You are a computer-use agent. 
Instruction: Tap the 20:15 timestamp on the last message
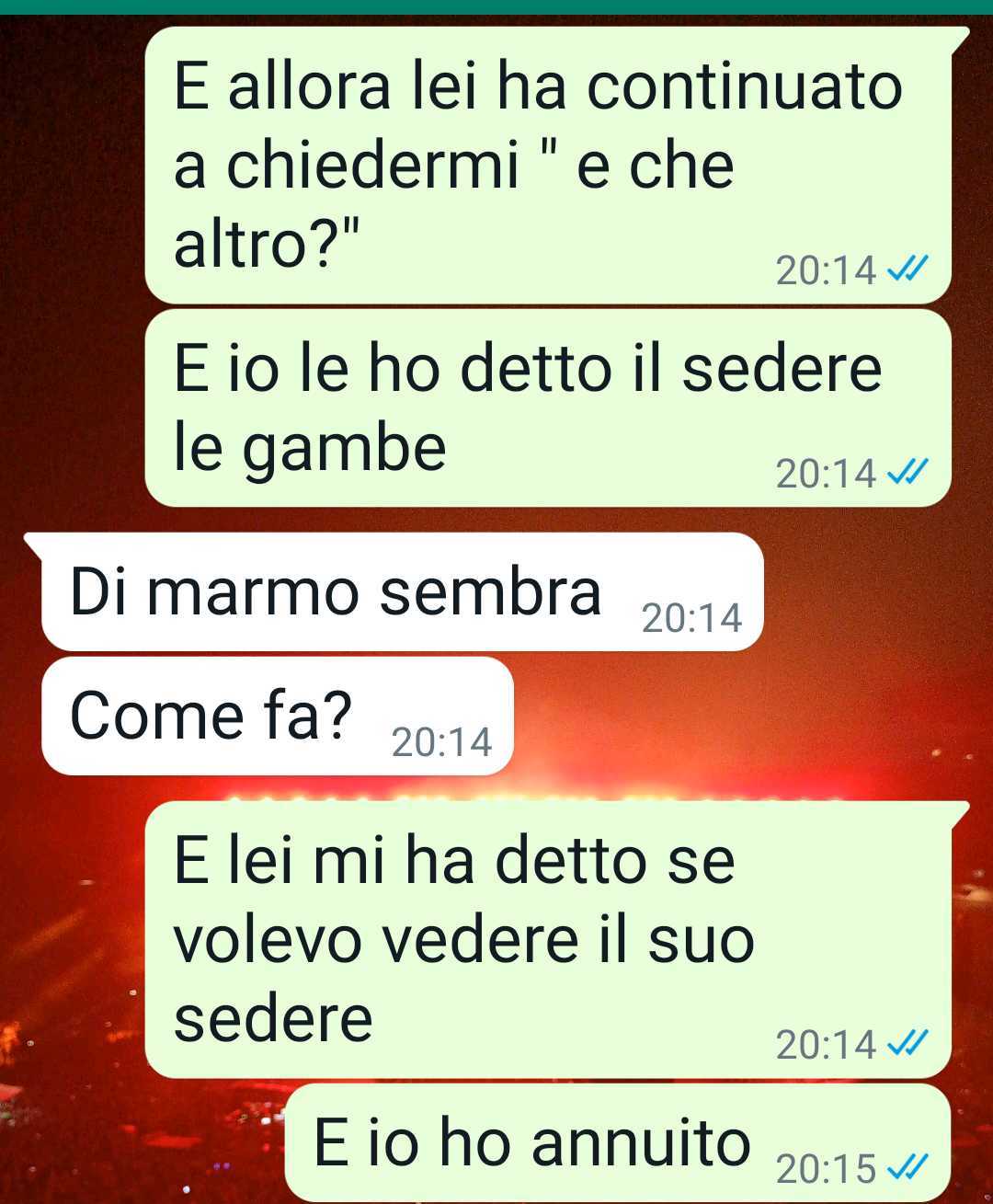(x=826, y=1168)
